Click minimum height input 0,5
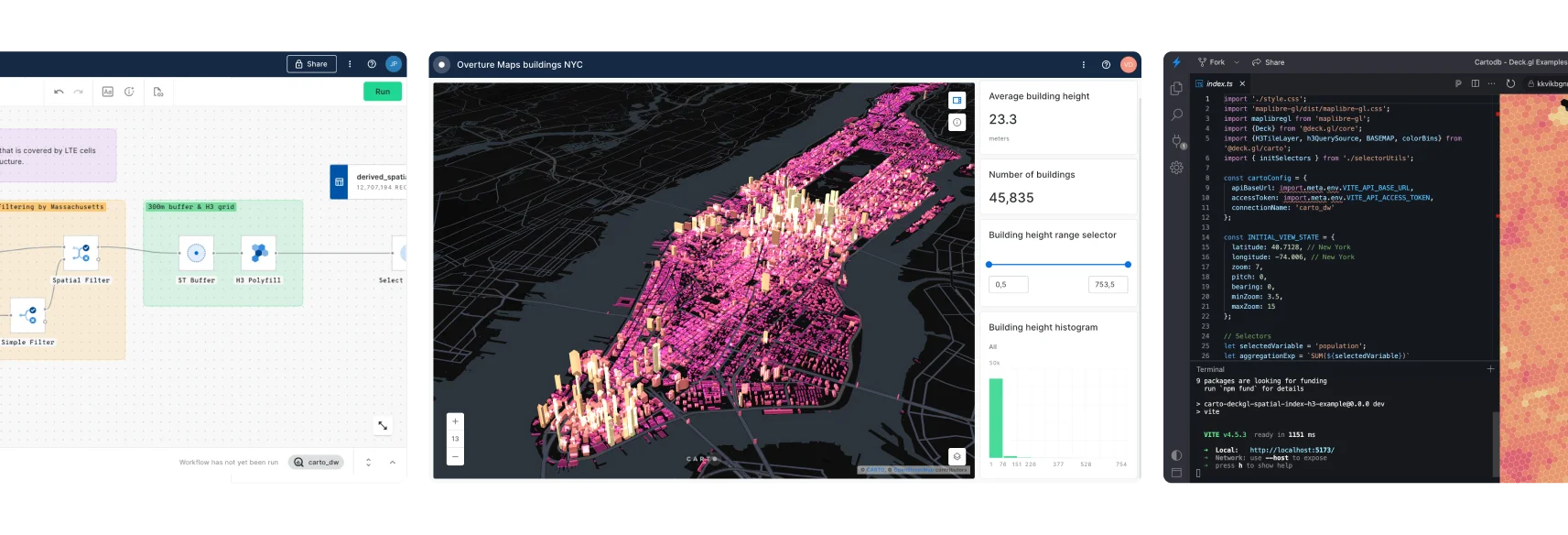The height and width of the screenshot is (535, 1568). 1009,285
